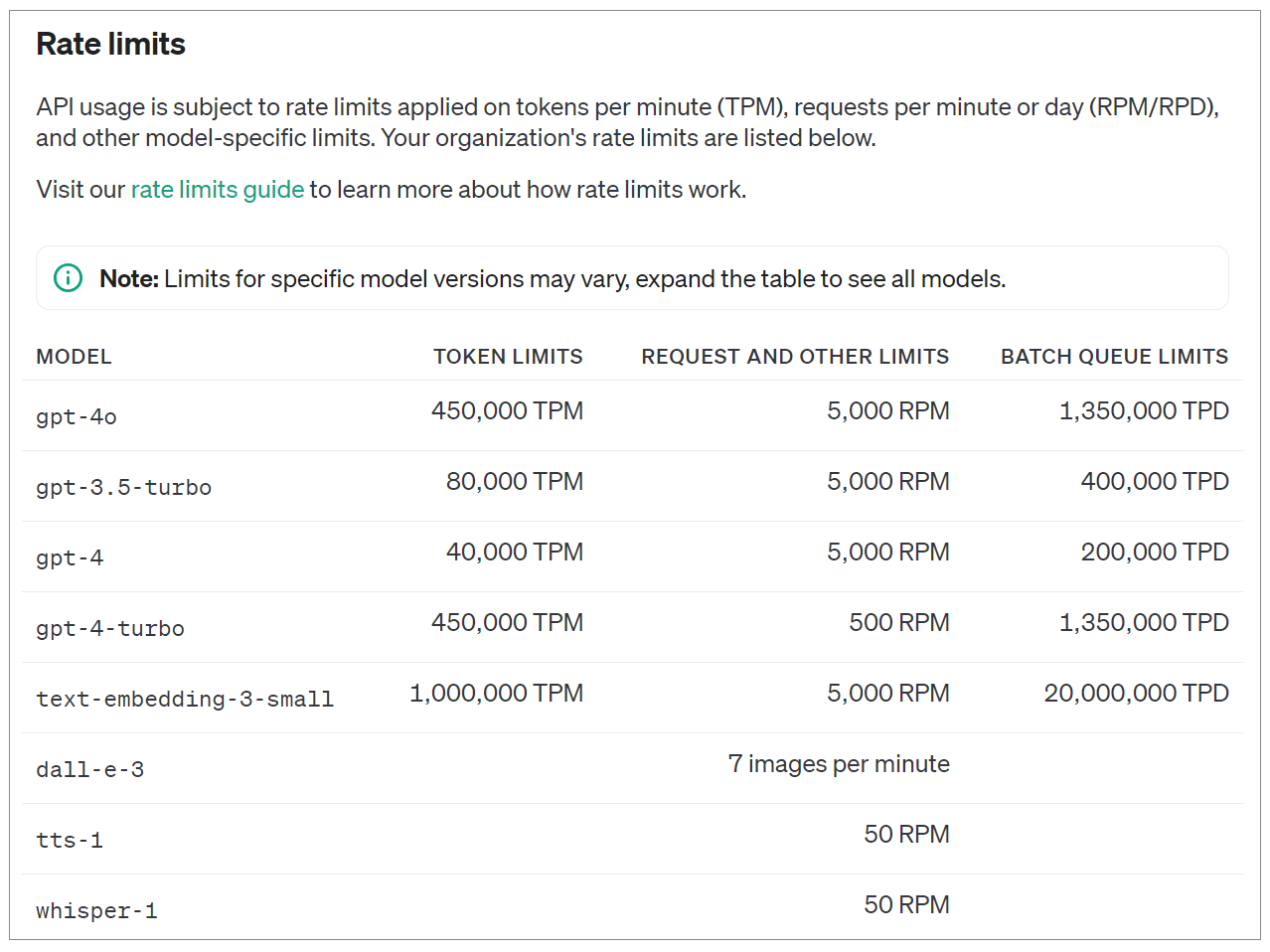The image size is (1270, 952).
Task: Select the tts-1 model name
Action: click(70, 841)
